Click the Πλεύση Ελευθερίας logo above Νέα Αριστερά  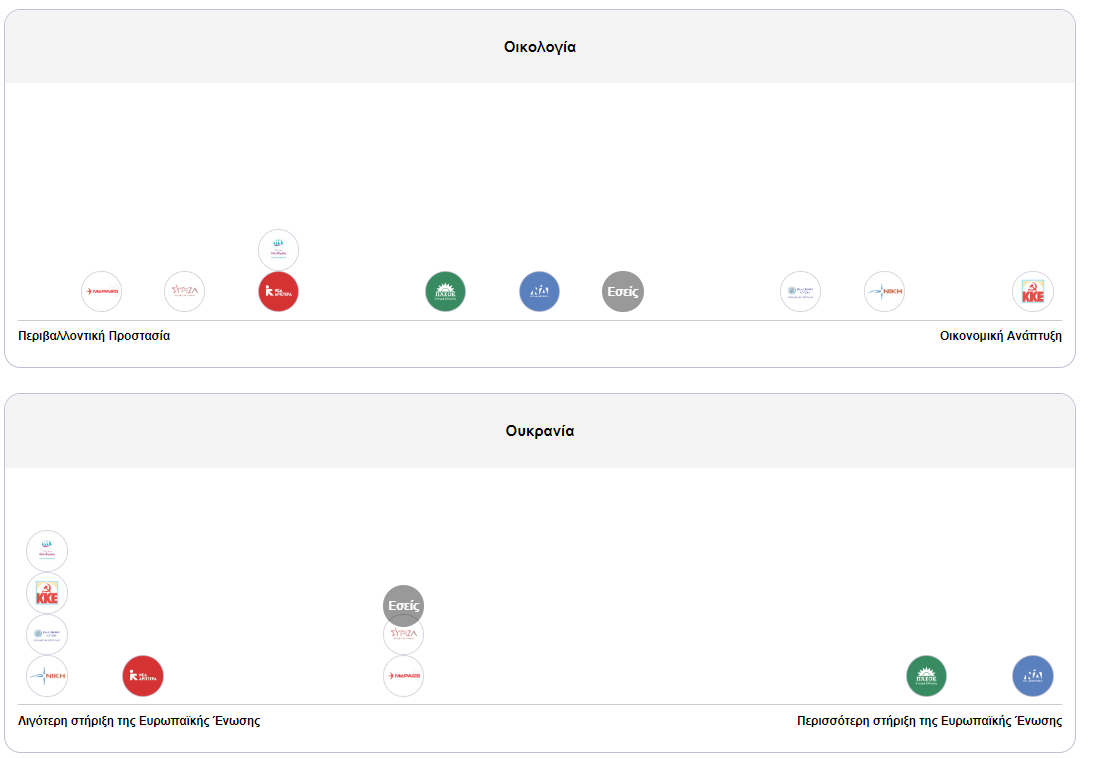tap(278, 250)
